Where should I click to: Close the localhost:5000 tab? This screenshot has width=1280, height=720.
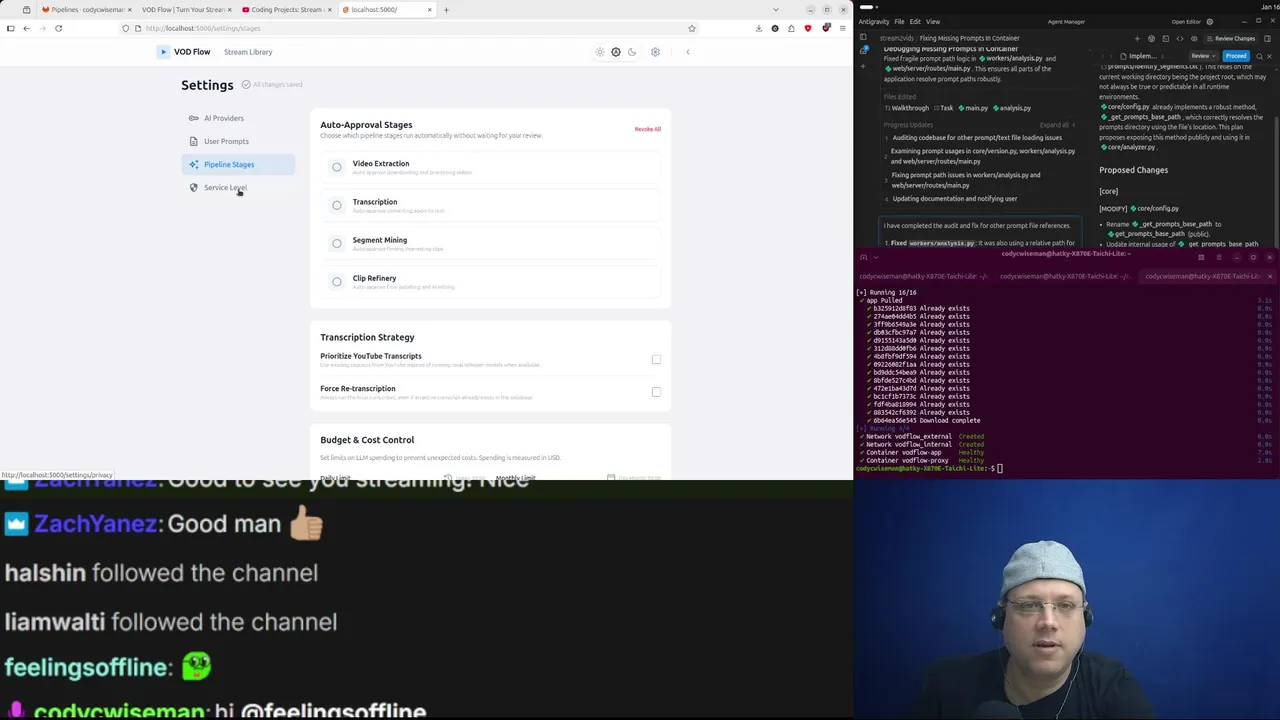click(431, 10)
